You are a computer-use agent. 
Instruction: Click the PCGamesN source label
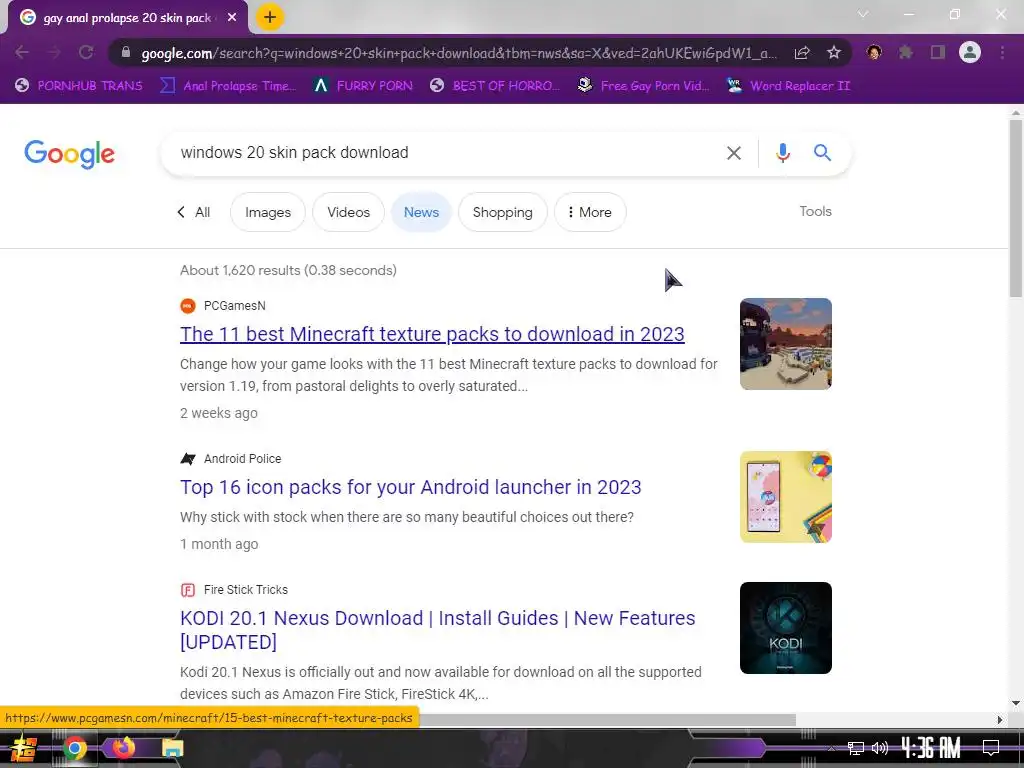coord(234,306)
